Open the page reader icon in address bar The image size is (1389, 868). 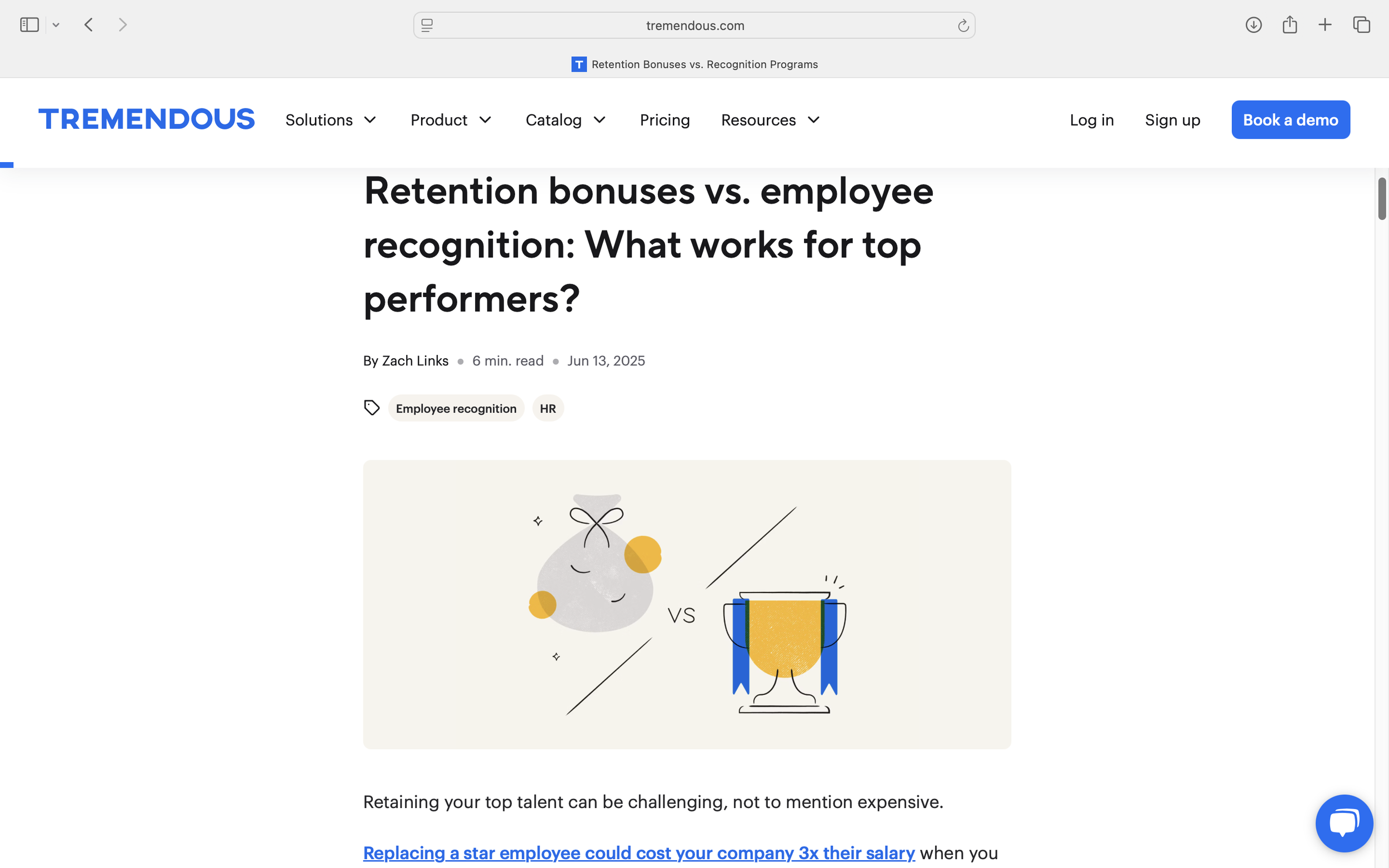point(427,25)
